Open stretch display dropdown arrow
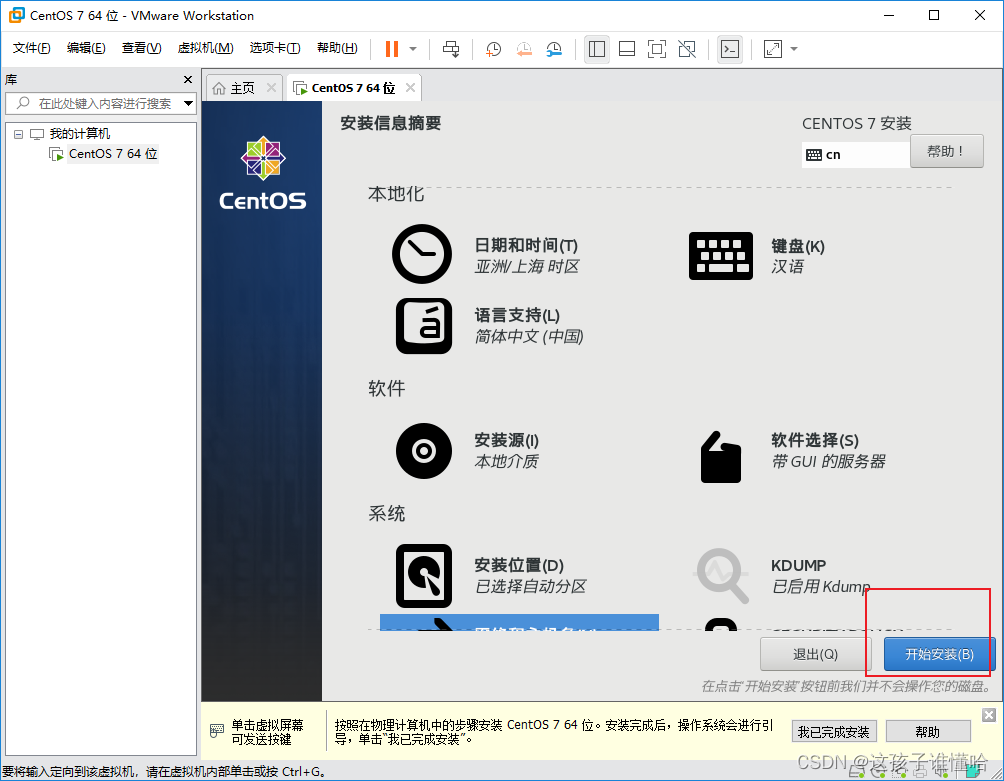 (x=794, y=49)
